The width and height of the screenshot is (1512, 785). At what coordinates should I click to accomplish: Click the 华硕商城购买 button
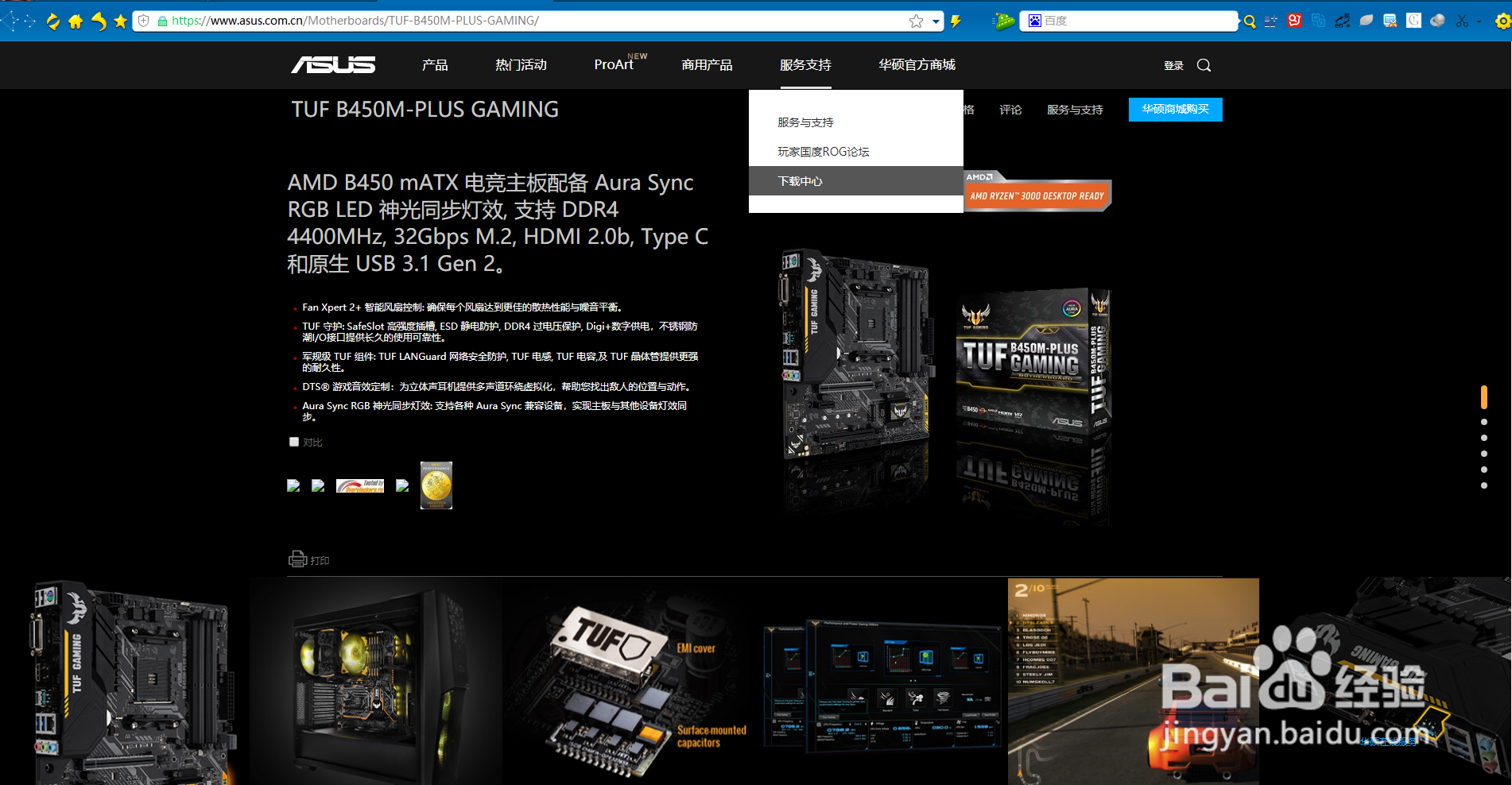click(1175, 110)
